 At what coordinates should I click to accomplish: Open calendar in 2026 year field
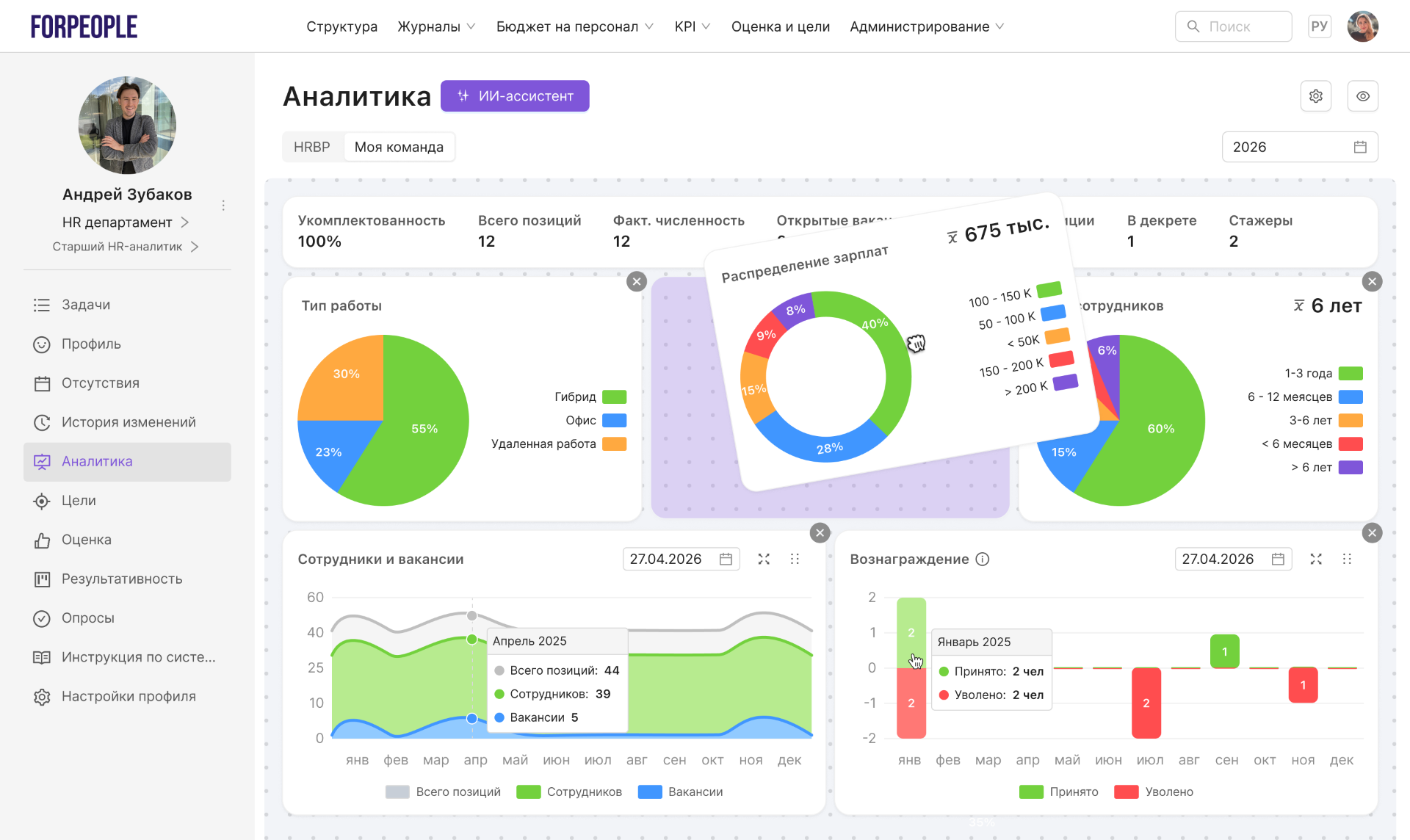point(1359,147)
